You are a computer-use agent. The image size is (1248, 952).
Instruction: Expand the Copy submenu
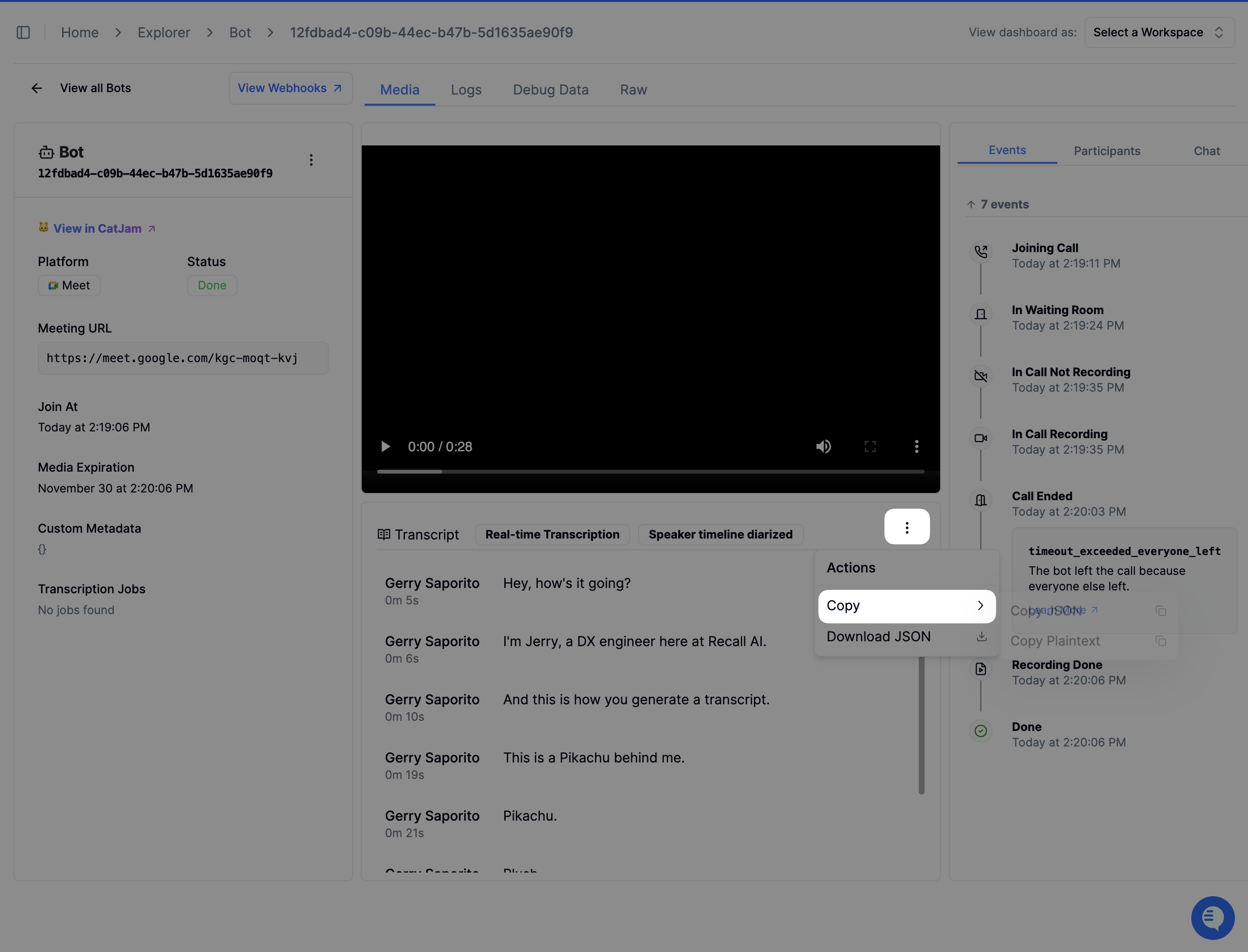coord(906,606)
